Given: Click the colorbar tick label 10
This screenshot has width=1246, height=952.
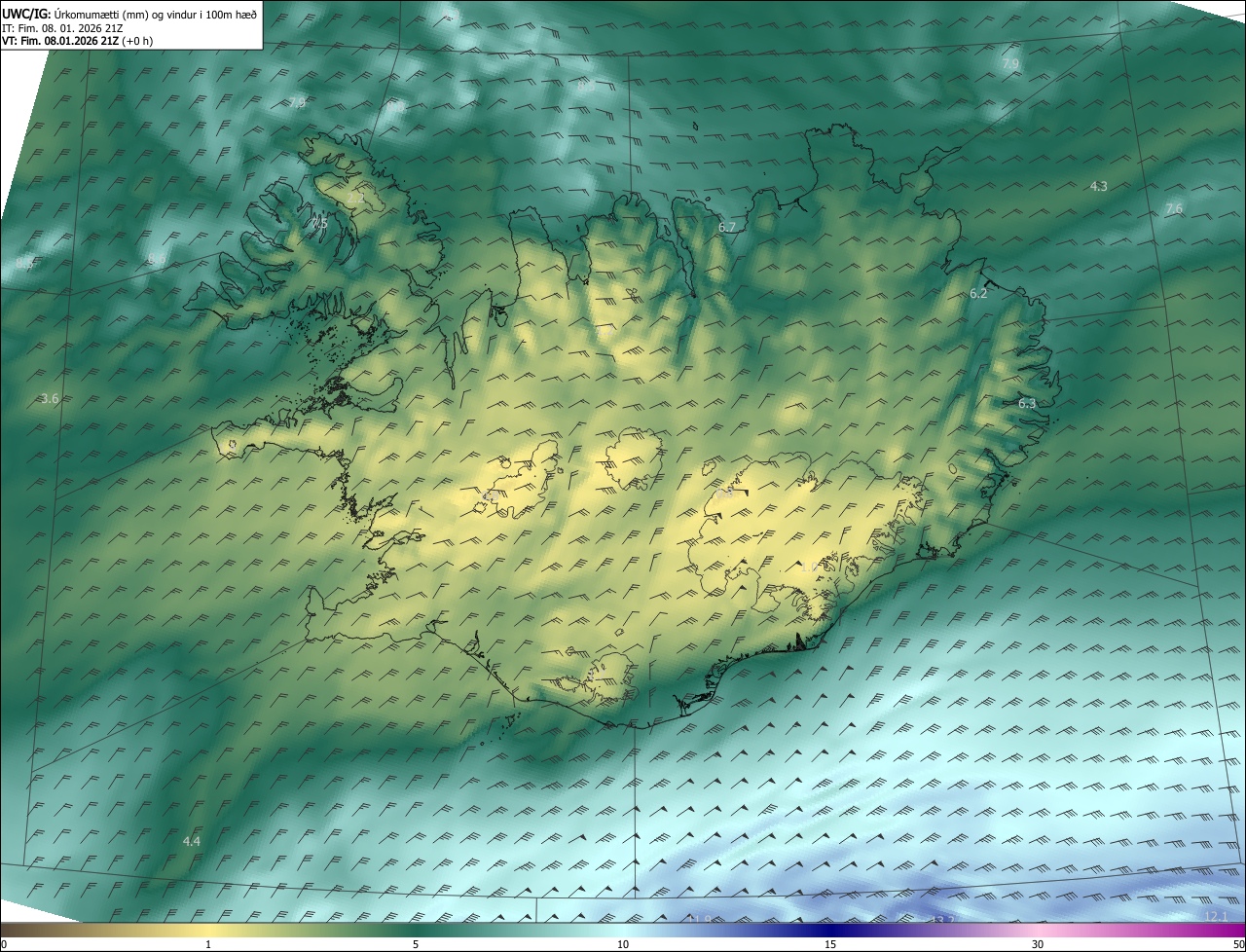Looking at the screenshot, I should pos(623,944).
